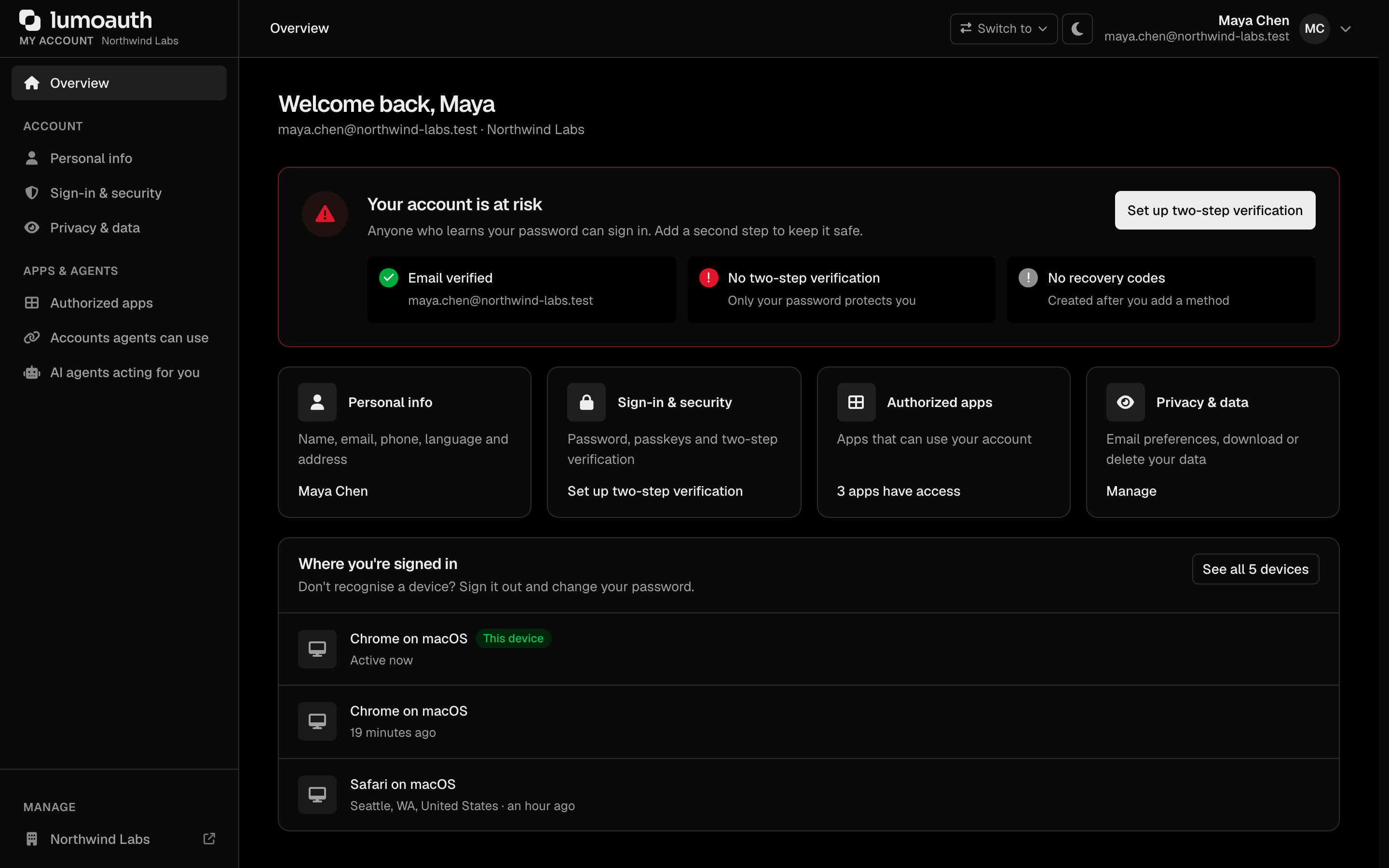Click the Email verified status tile text
The image size is (1389, 868).
point(450,278)
